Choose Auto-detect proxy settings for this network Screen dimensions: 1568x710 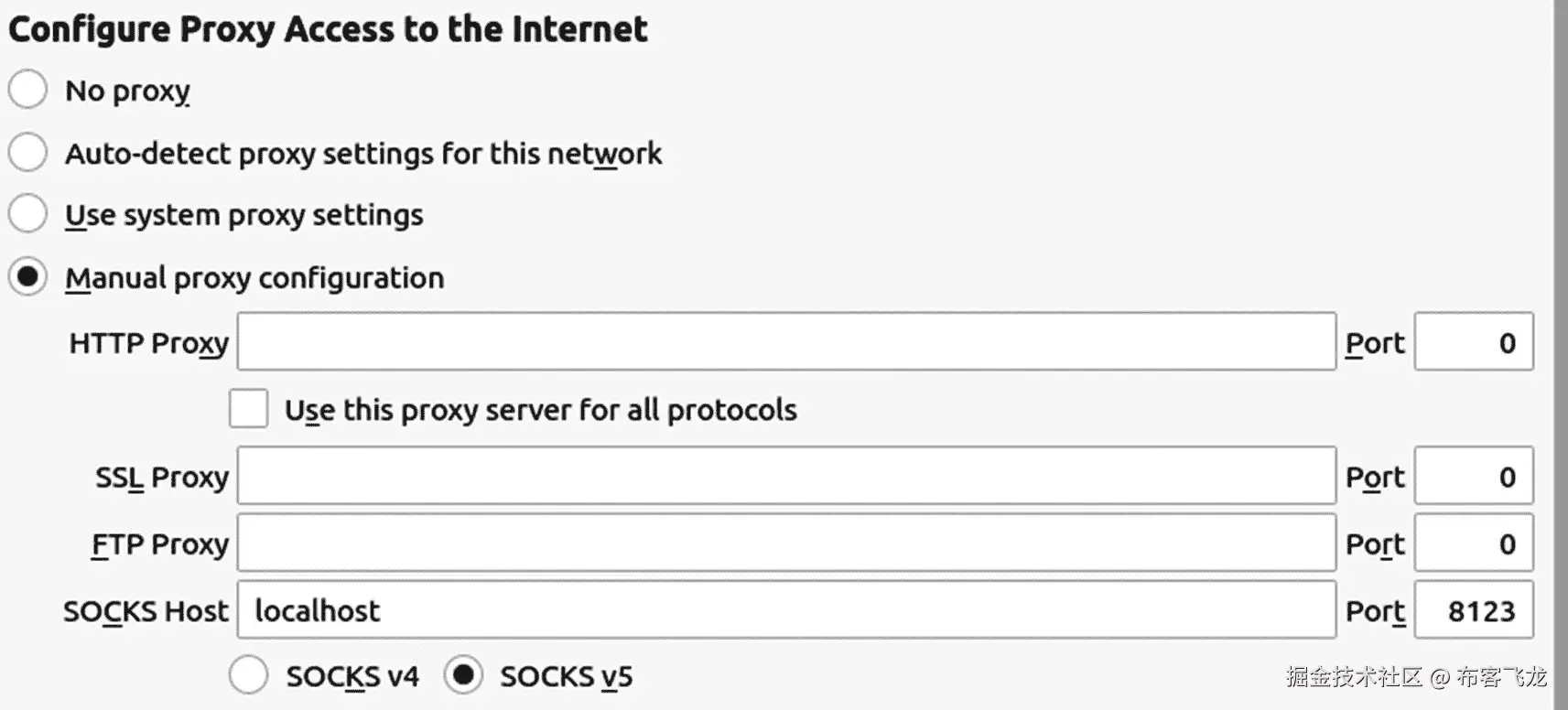click(x=27, y=152)
